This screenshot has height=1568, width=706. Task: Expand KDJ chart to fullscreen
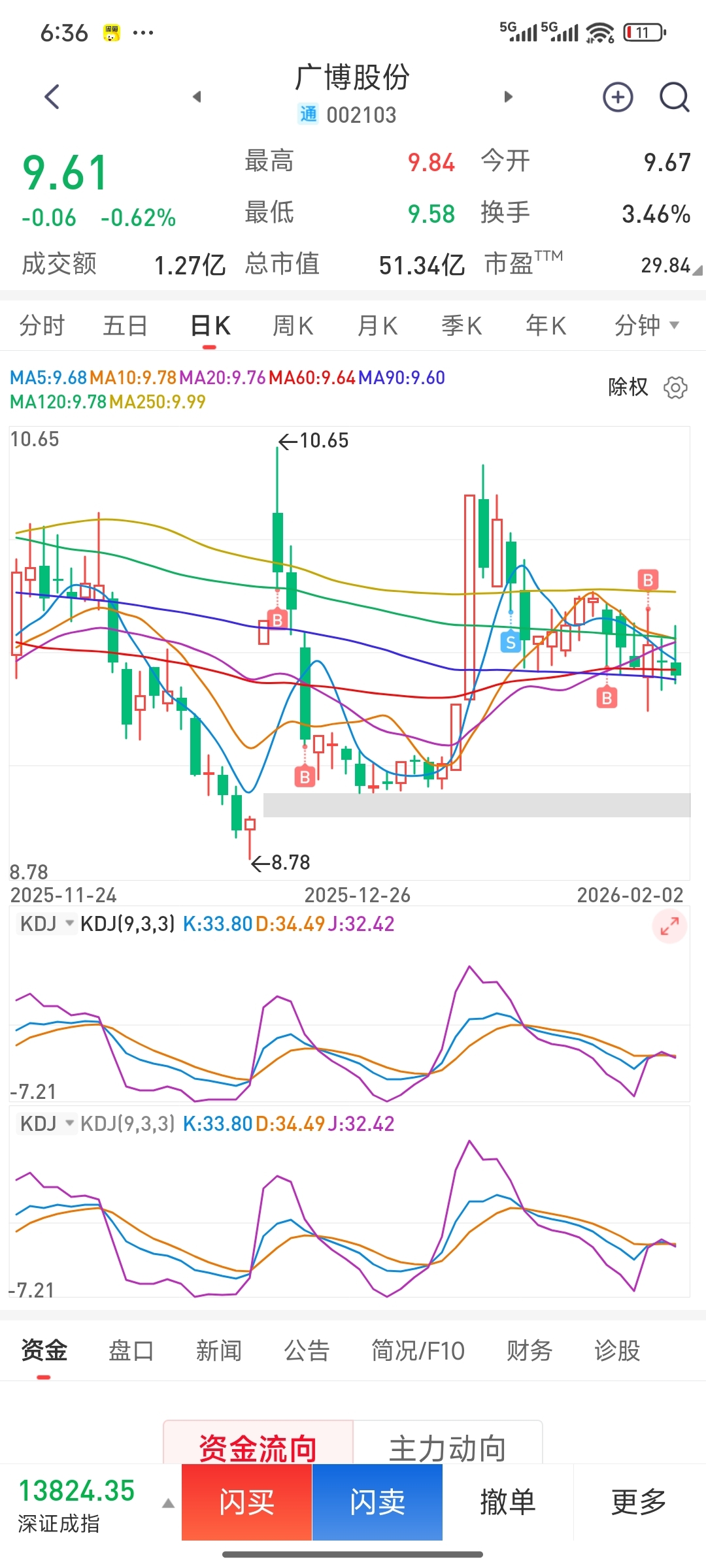coord(669,926)
